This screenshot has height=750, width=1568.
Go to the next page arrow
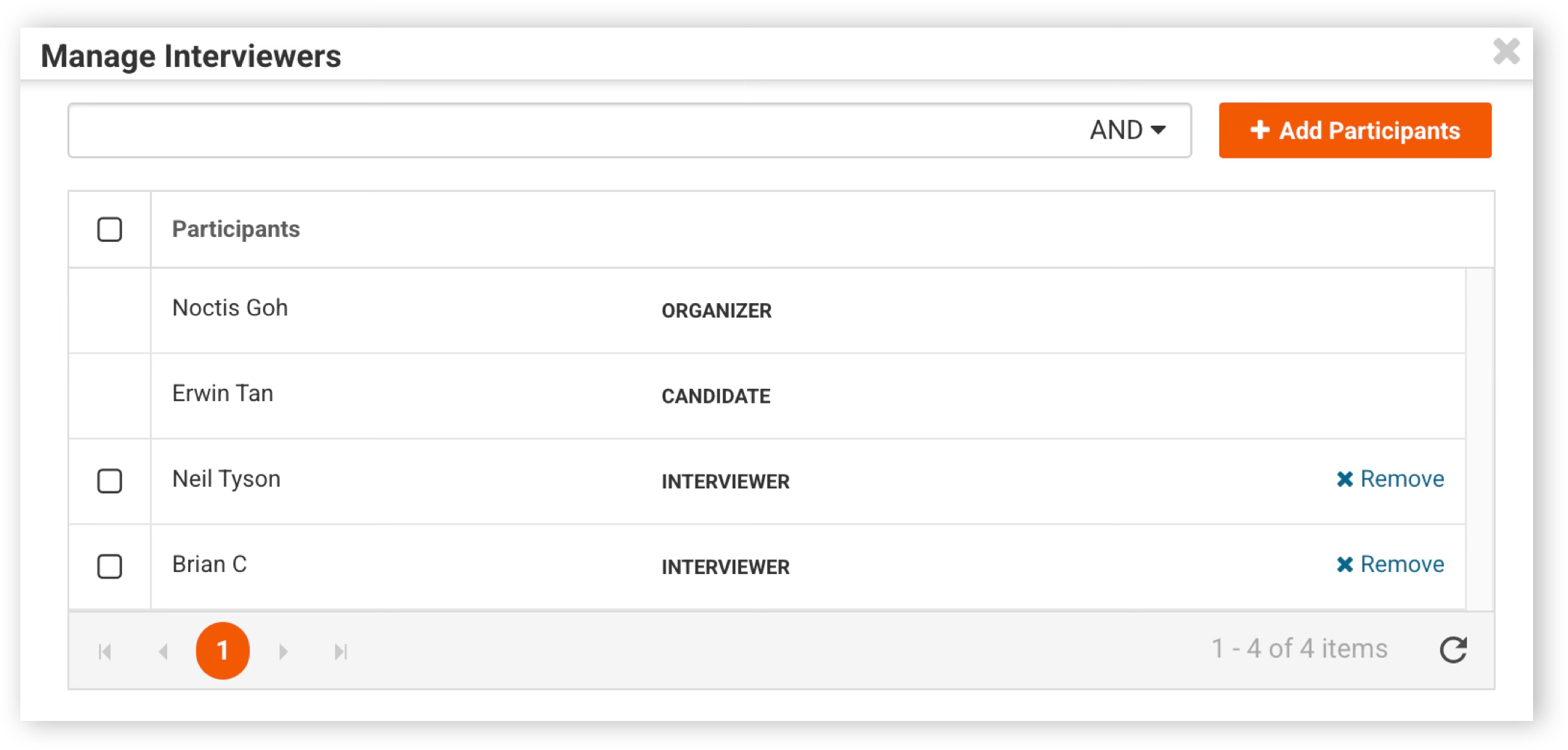tap(283, 651)
